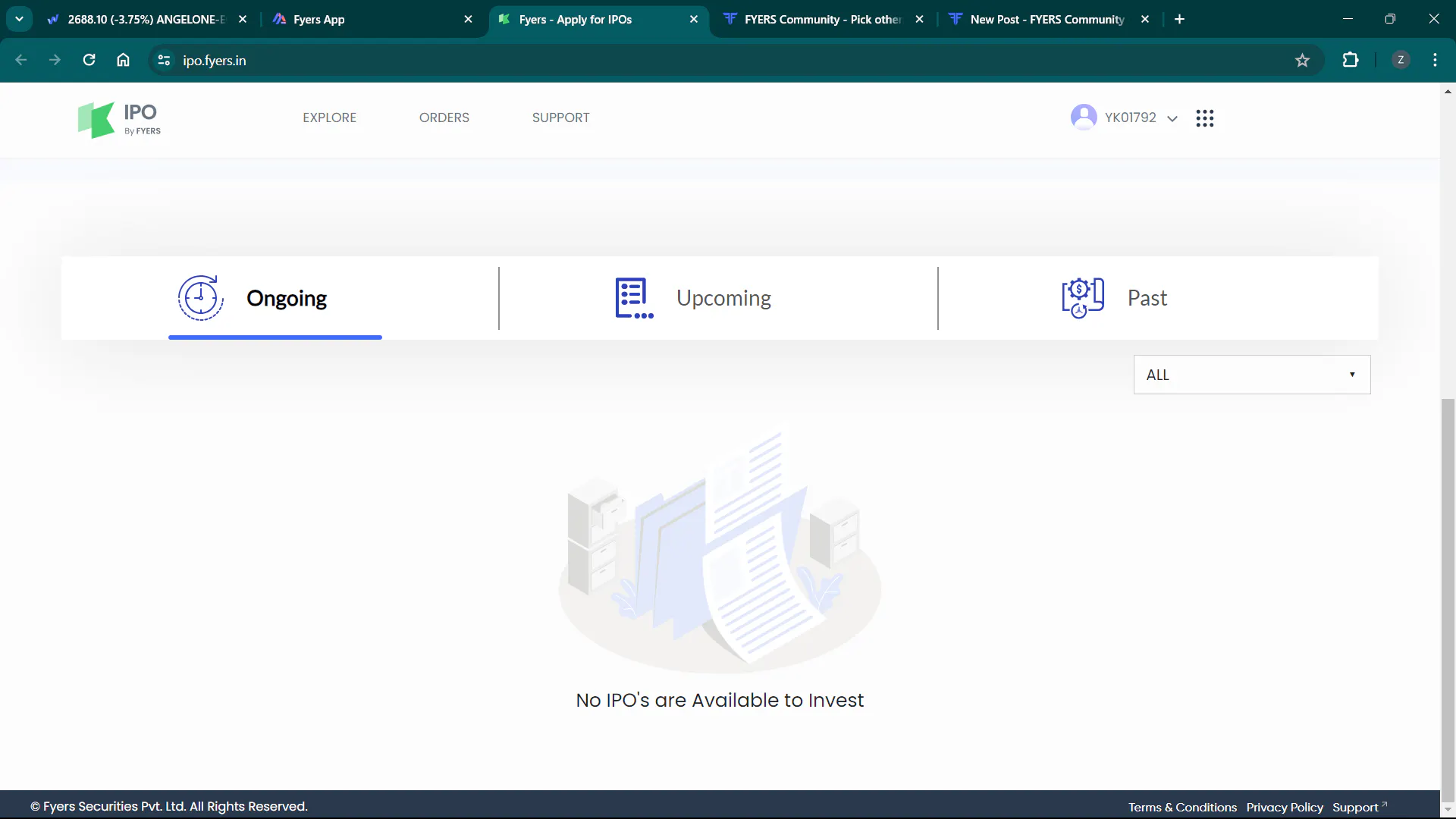Open the ORDERS menu item
This screenshot has width=1456, height=819.
point(444,118)
